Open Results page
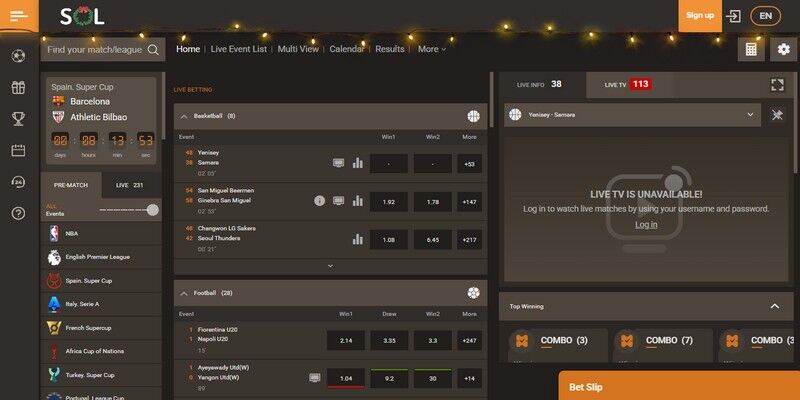Screen dimensions: 800x400 coord(390,49)
